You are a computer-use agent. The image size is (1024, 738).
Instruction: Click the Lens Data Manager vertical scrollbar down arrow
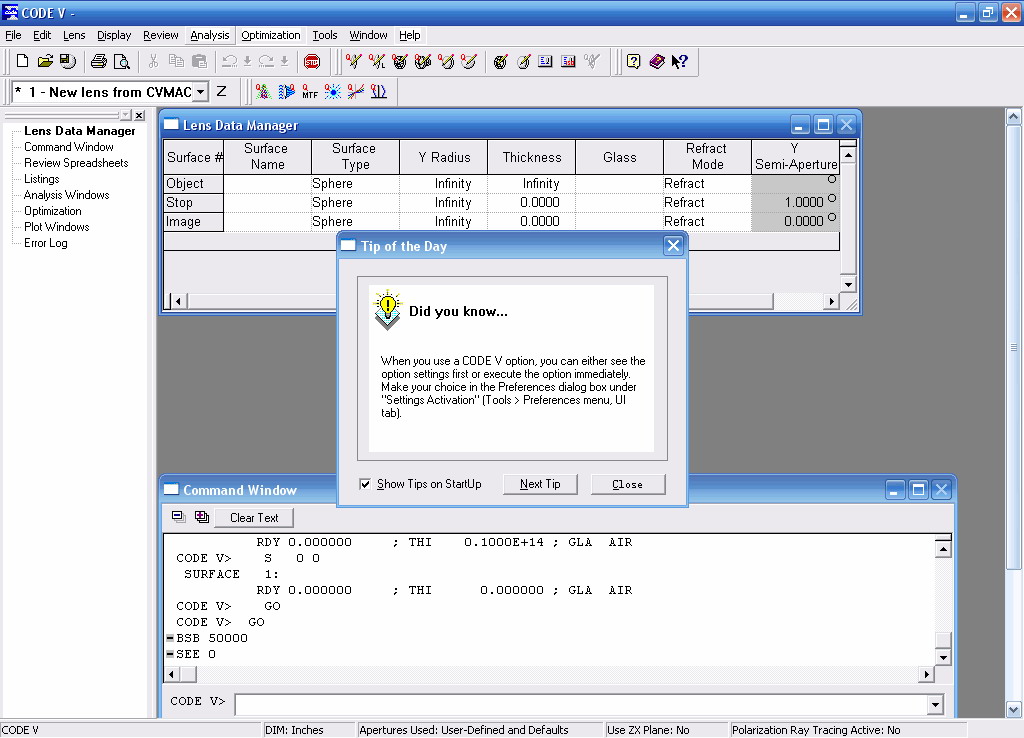pyautogui.click(x=848, y=283)
